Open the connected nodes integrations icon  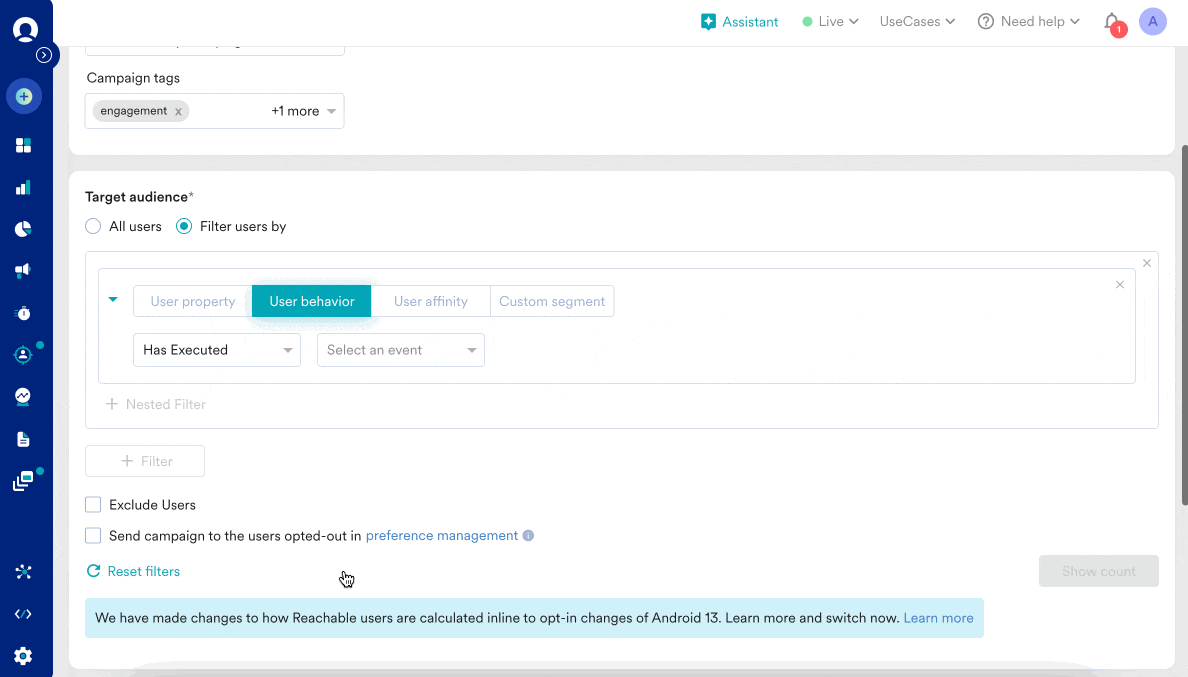23,572
